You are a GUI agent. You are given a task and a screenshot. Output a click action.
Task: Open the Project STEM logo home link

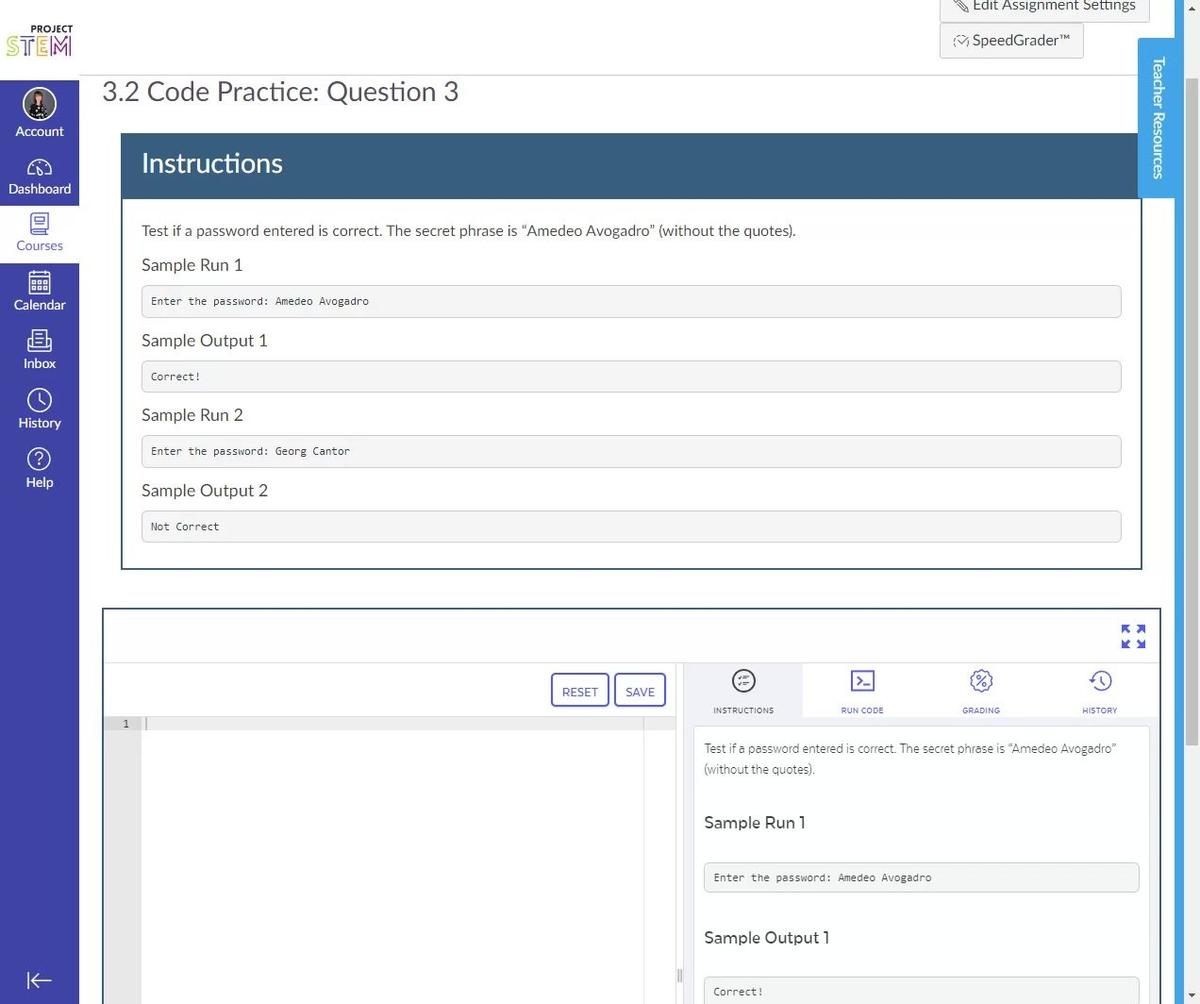pos(39,41)
